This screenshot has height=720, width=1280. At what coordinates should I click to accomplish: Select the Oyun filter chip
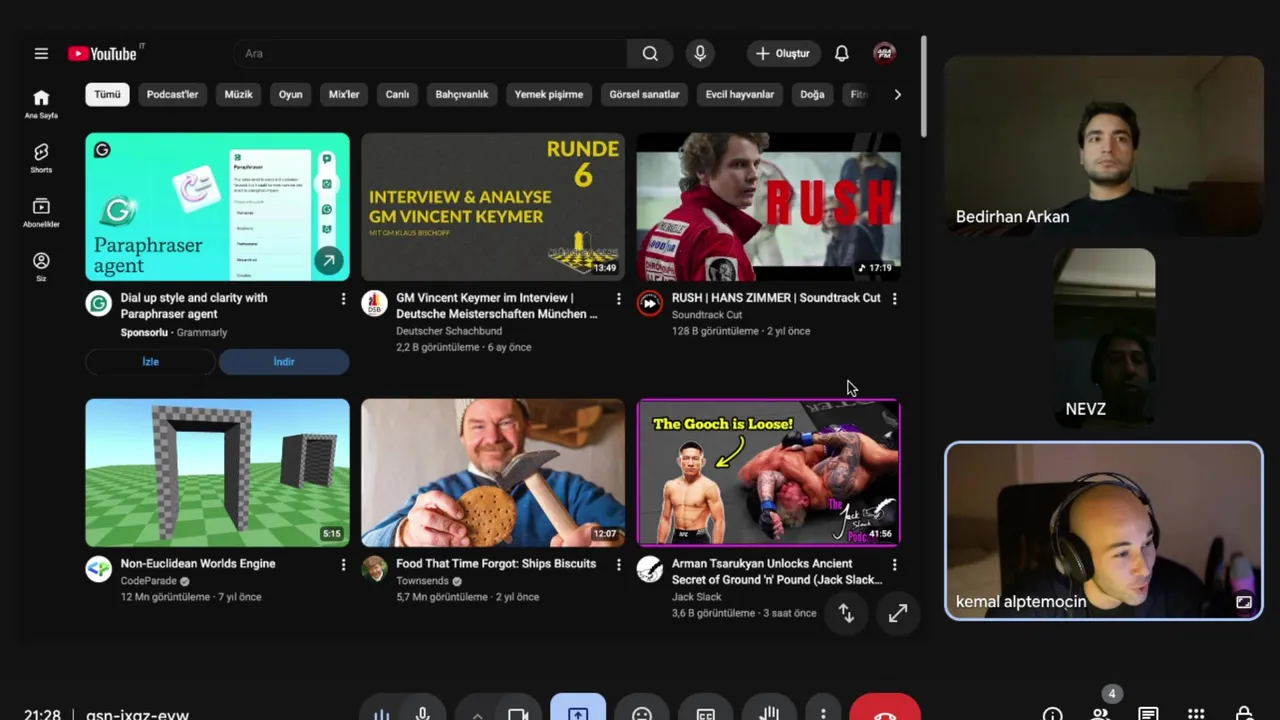(x=290, y=94)
